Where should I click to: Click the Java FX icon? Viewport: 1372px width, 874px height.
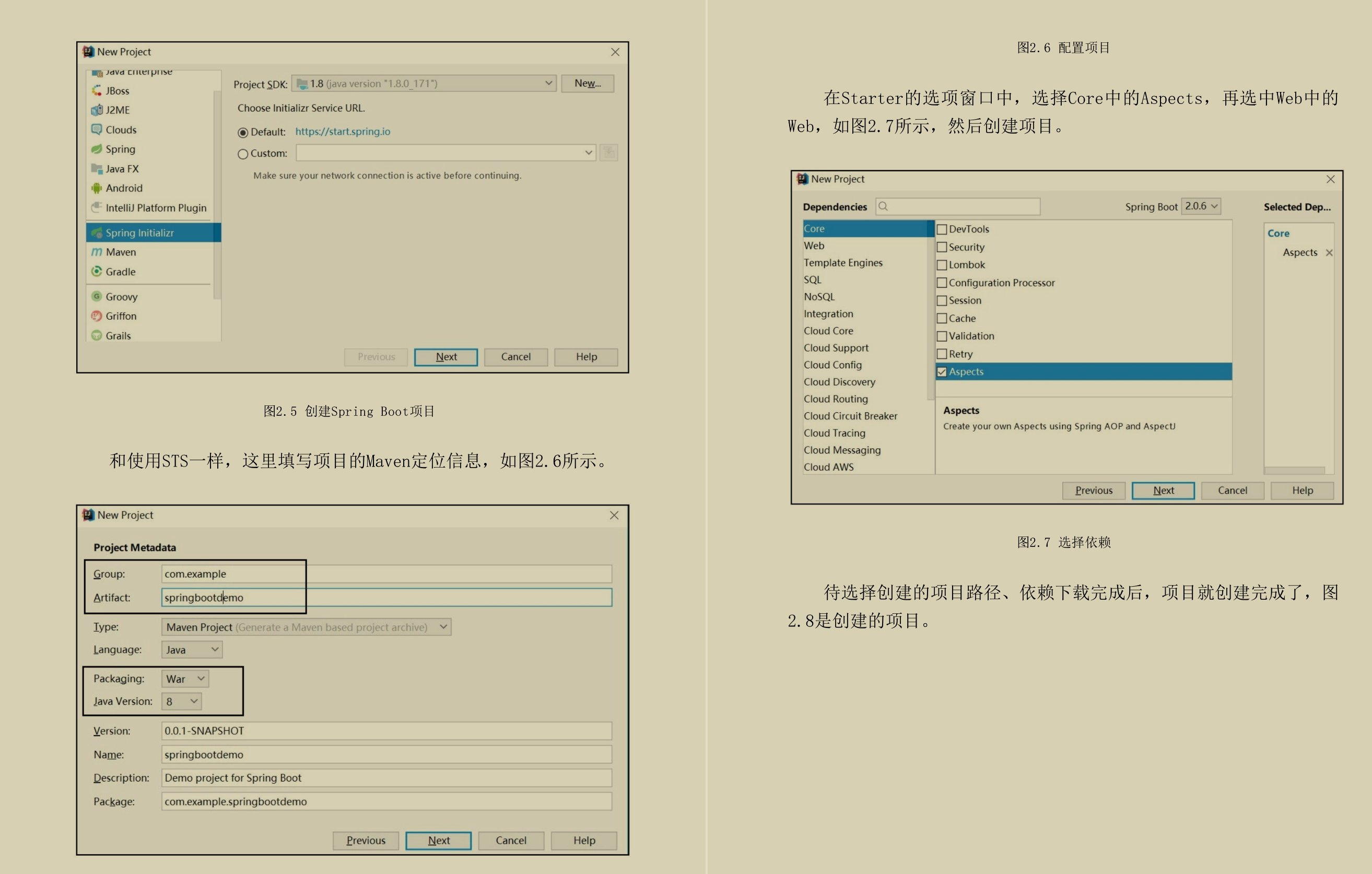point(97,169)
